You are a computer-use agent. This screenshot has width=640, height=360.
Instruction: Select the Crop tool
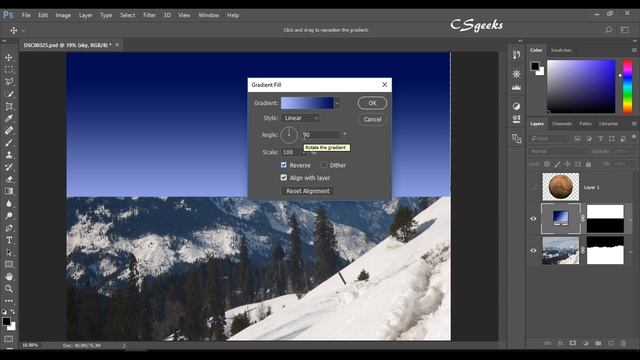coord(9,106)
